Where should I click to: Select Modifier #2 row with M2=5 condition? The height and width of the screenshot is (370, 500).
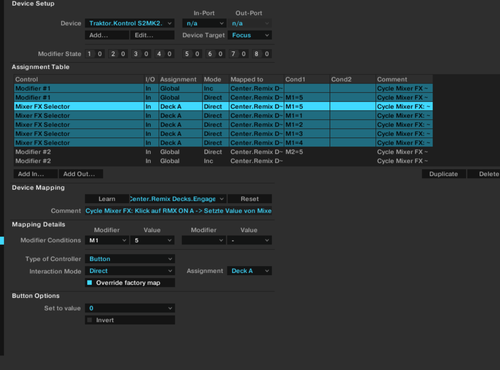coord(223,152)
